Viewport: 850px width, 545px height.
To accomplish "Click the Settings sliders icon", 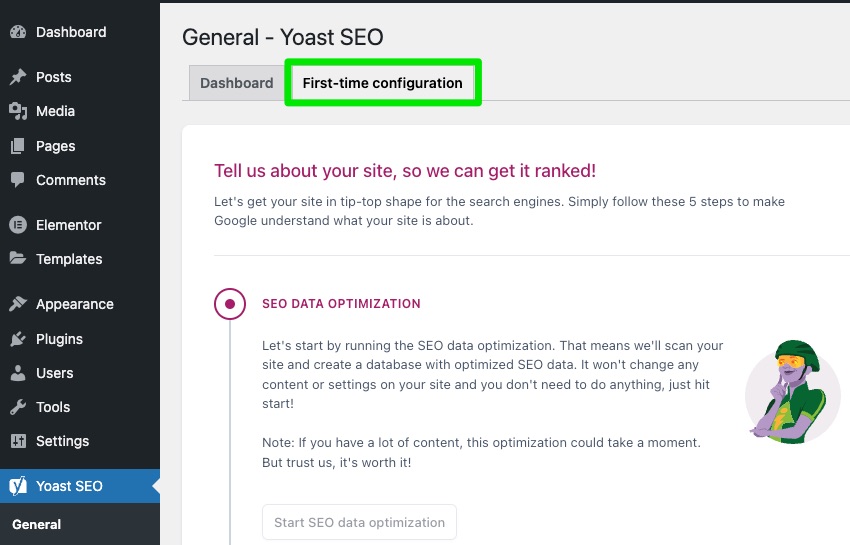I will (x=18, y=441).
